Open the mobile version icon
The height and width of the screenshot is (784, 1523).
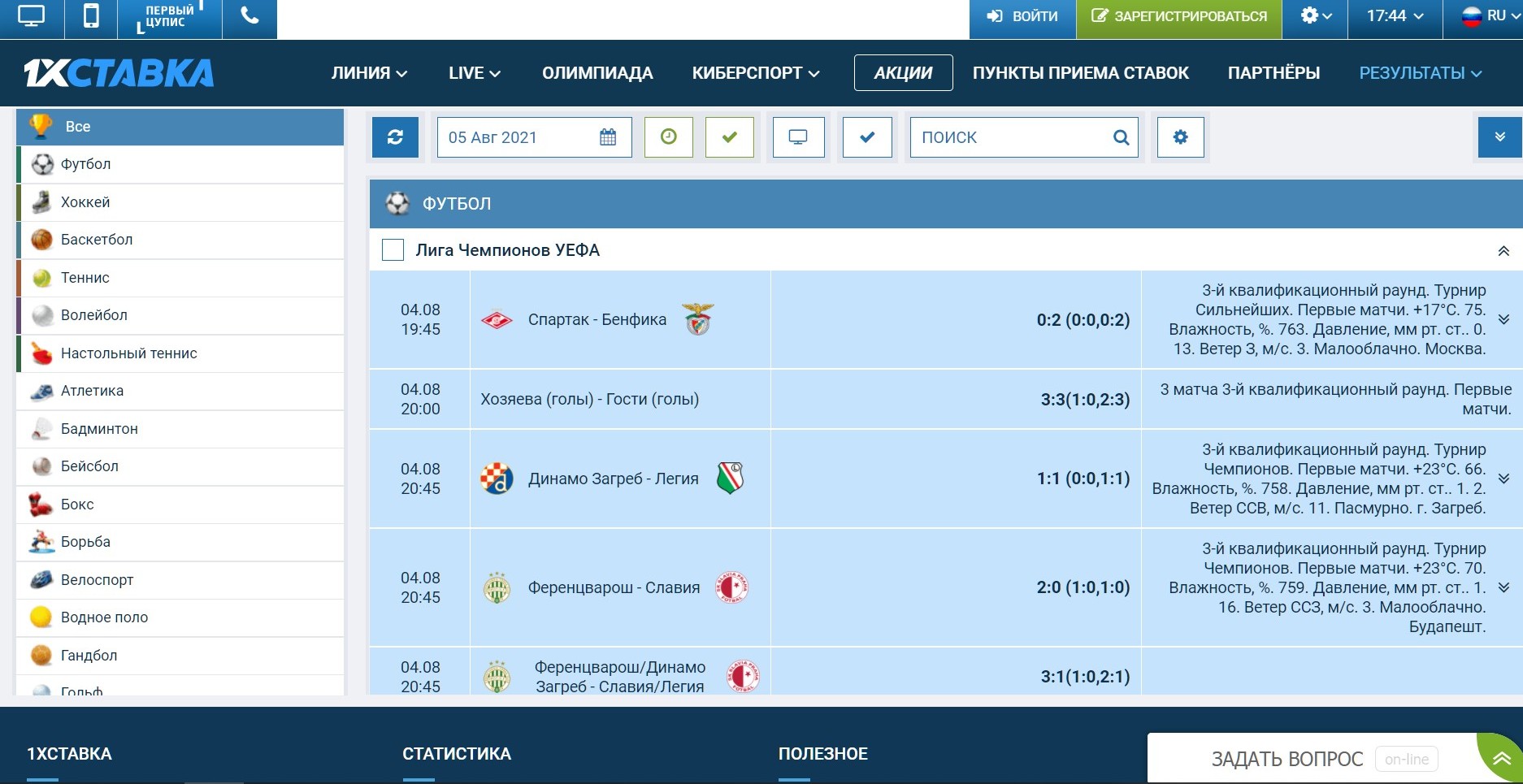[x=91, y=16]
